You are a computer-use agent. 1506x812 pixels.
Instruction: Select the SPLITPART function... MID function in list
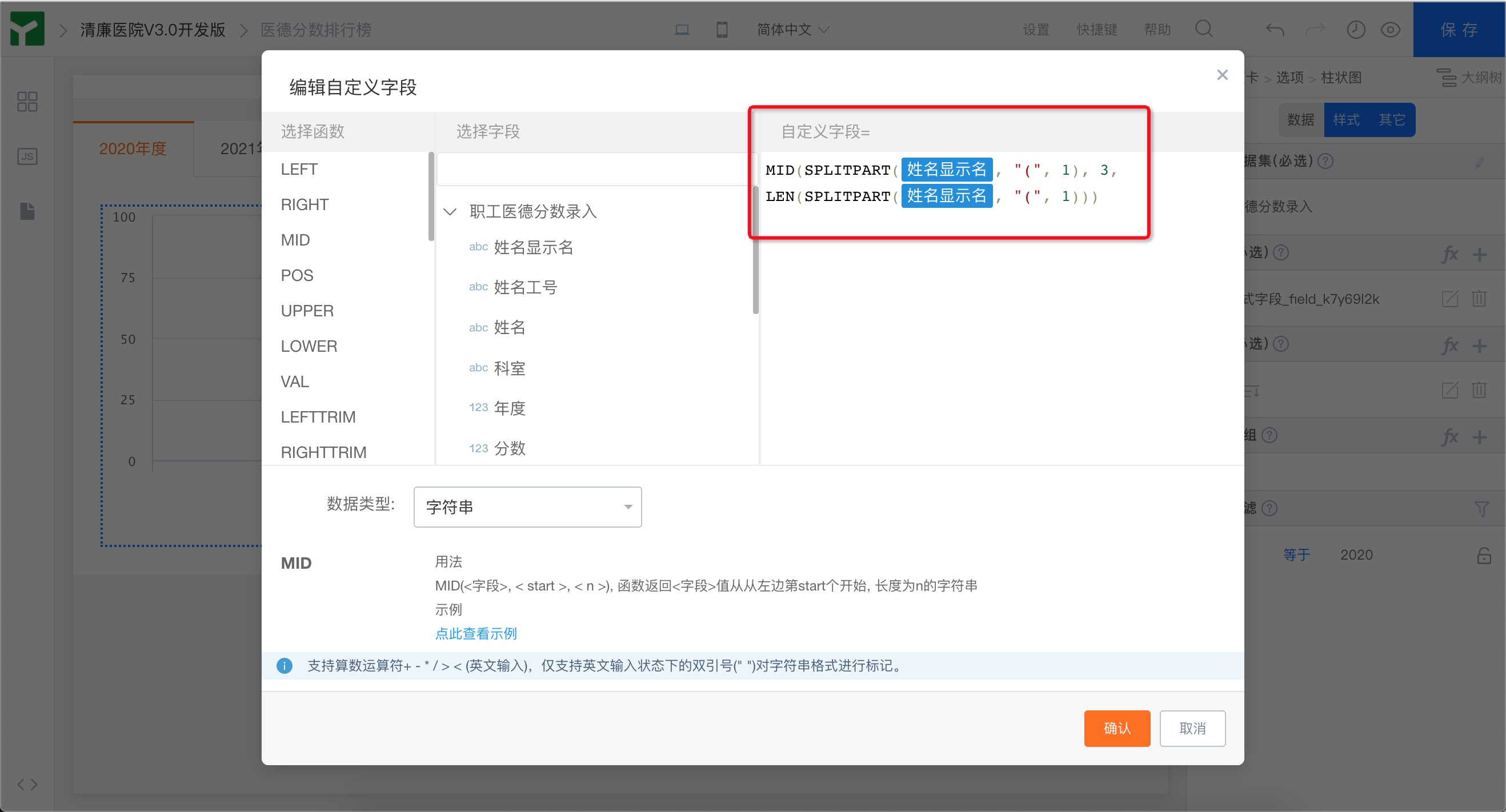(x=295, y=240)
